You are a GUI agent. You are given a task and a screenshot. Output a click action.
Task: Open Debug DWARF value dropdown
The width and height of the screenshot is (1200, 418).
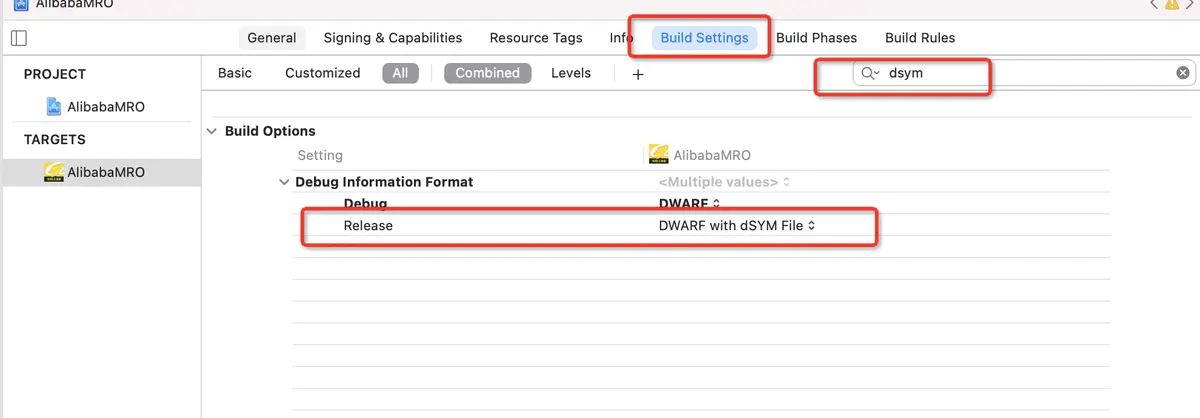(x=689, y=204)
